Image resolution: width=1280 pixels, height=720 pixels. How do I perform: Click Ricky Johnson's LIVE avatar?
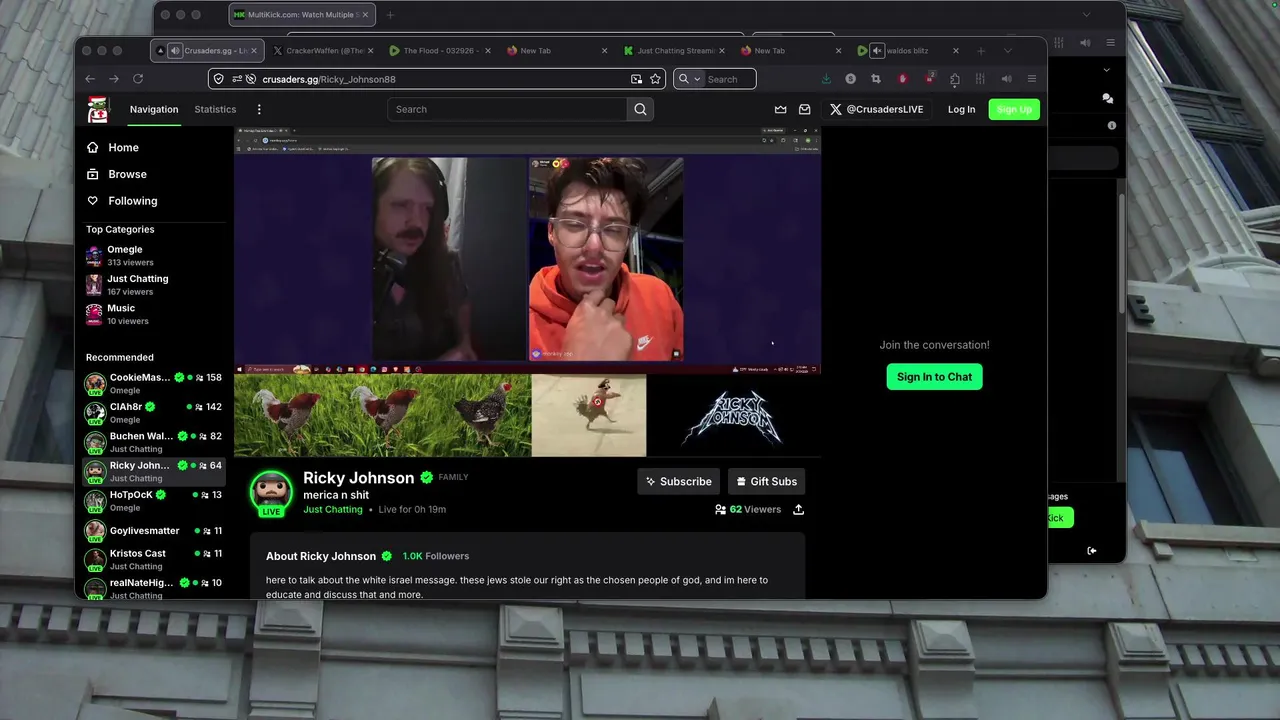click(271, 493)
